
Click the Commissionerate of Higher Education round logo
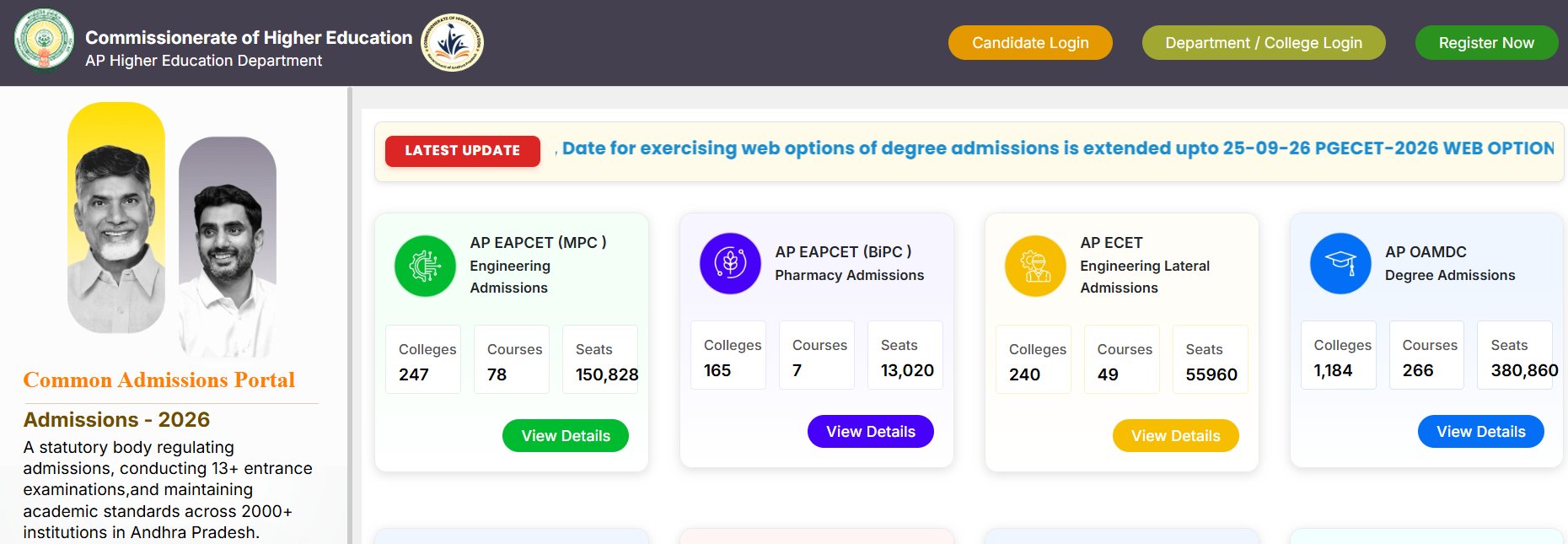(452, 42)
